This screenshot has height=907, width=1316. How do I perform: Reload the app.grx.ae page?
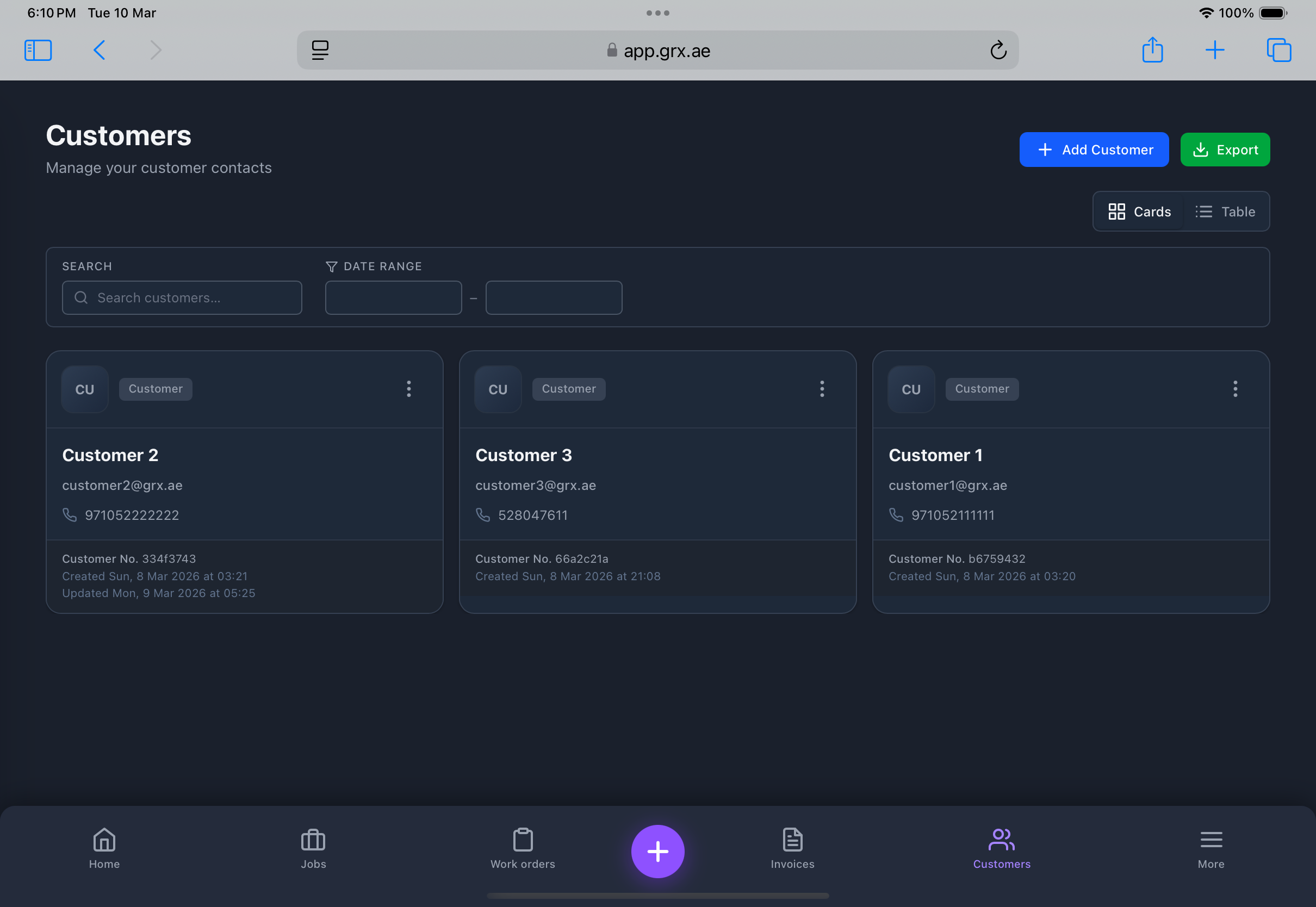[1000, 50]
